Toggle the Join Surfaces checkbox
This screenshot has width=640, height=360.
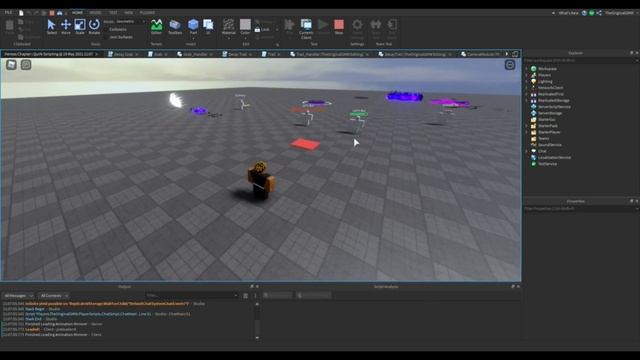coord(107,37)
